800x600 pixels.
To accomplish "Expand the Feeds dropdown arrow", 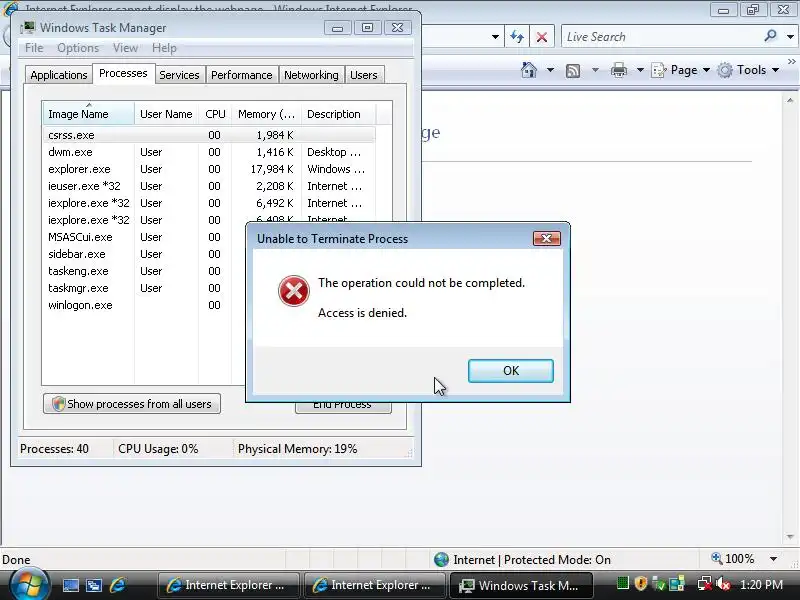I will tap(595, 70).
